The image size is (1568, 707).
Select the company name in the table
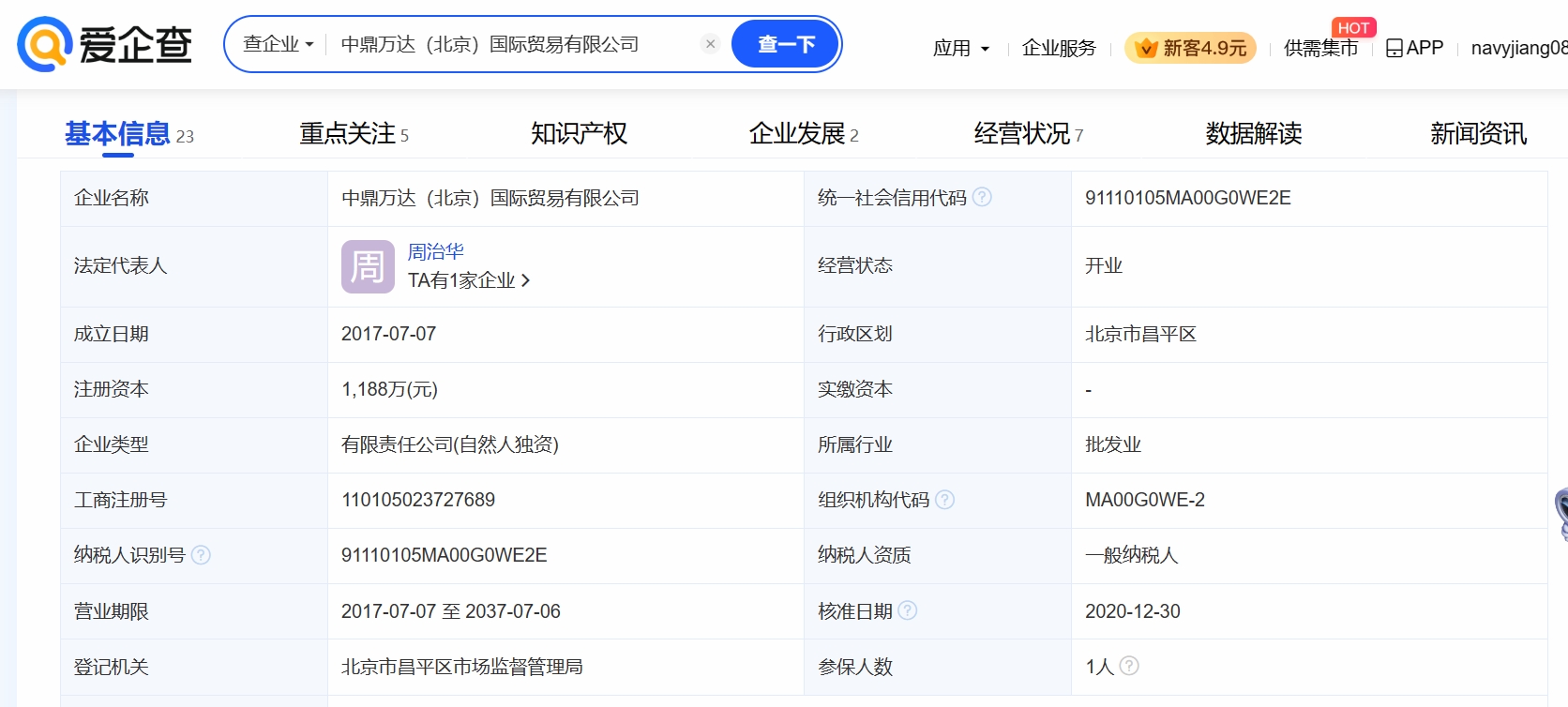pyautogui.click(x=490, y=198)
